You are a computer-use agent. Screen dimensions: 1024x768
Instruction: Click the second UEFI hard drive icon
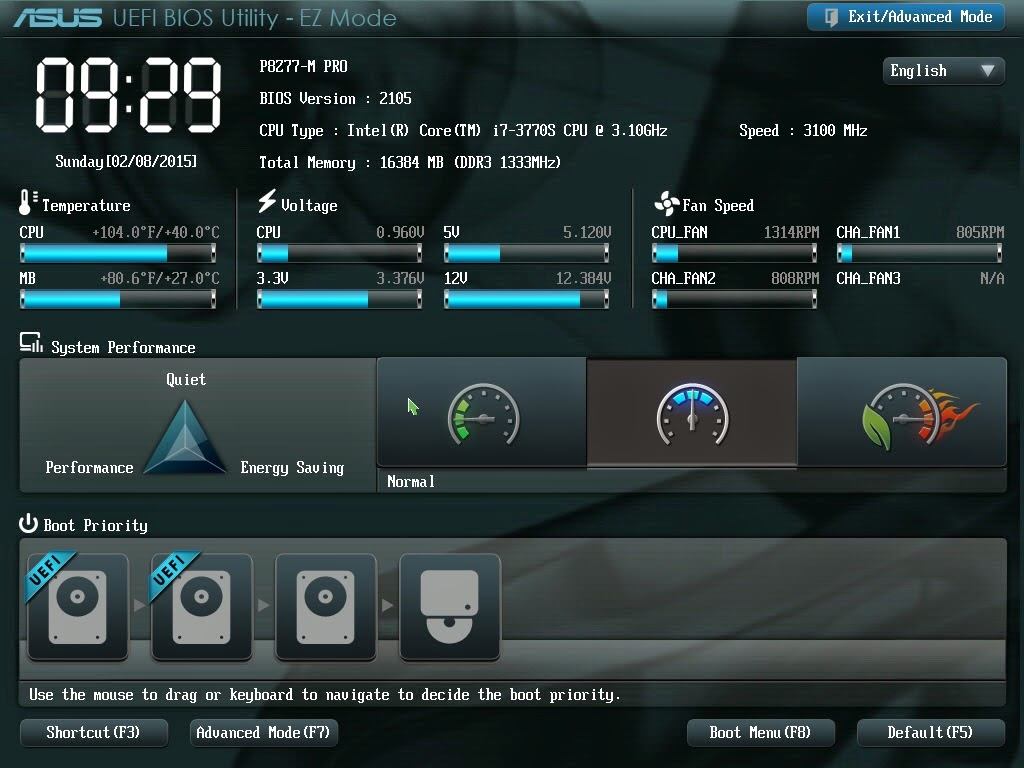pyautogui.click(x=201, y=608)
